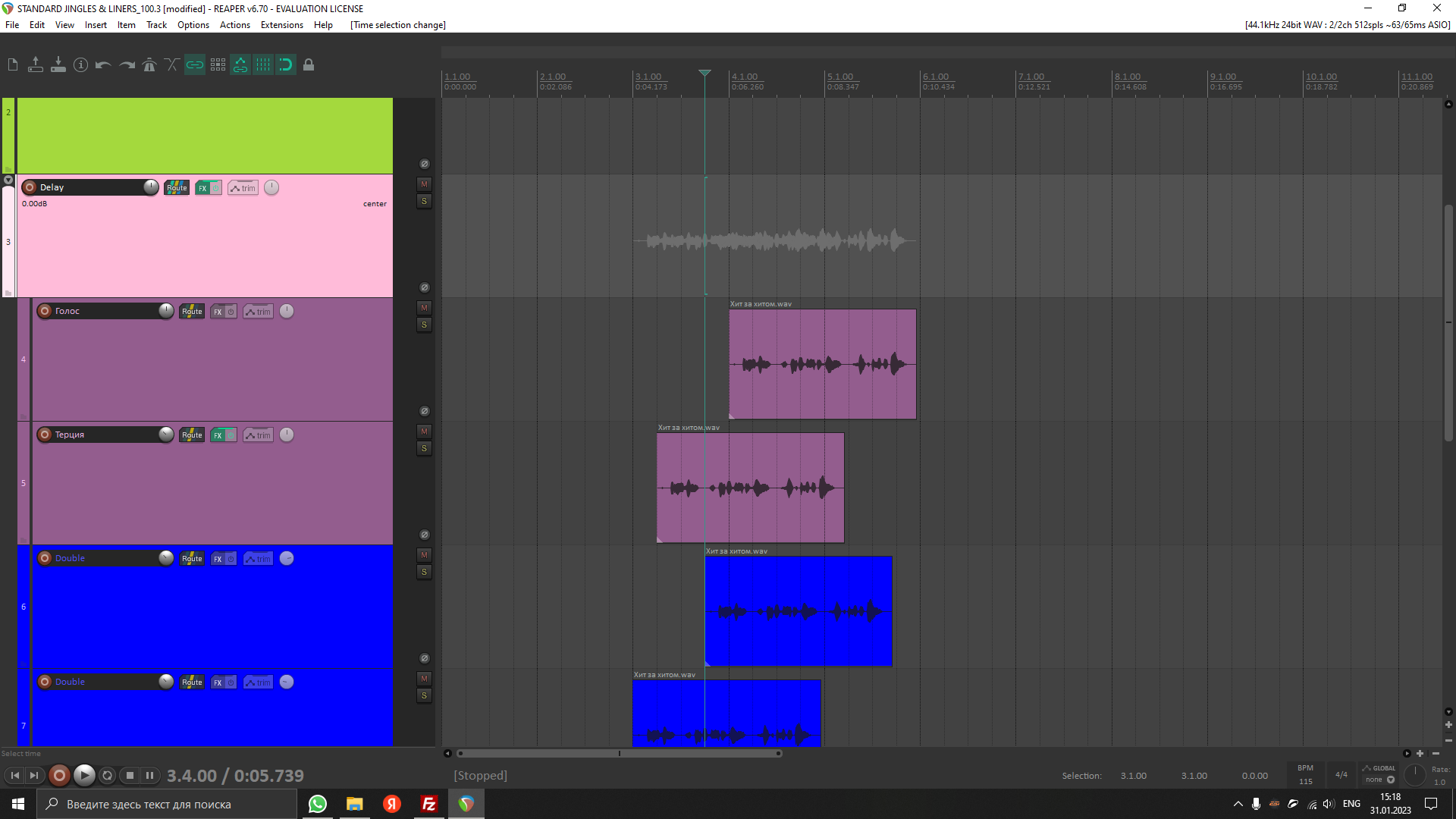Open project settings info icon

(81, 65)
